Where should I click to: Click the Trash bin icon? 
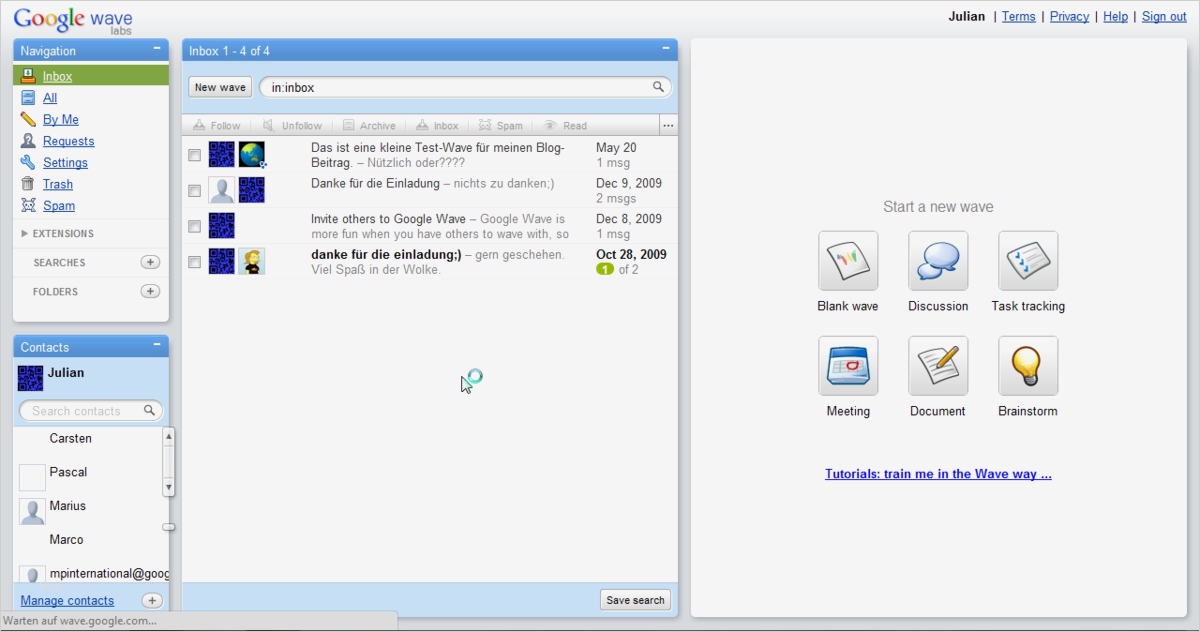28,184
